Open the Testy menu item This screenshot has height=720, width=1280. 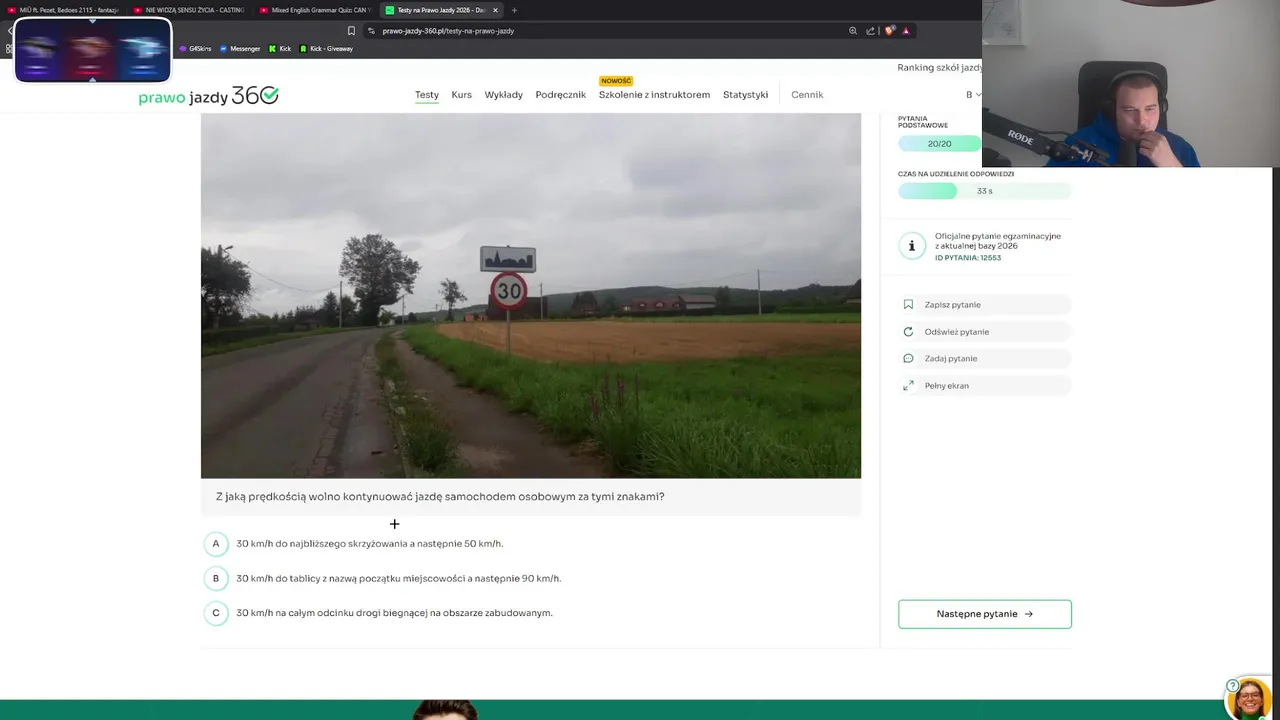pyautogui.click(x=427, y=95)
